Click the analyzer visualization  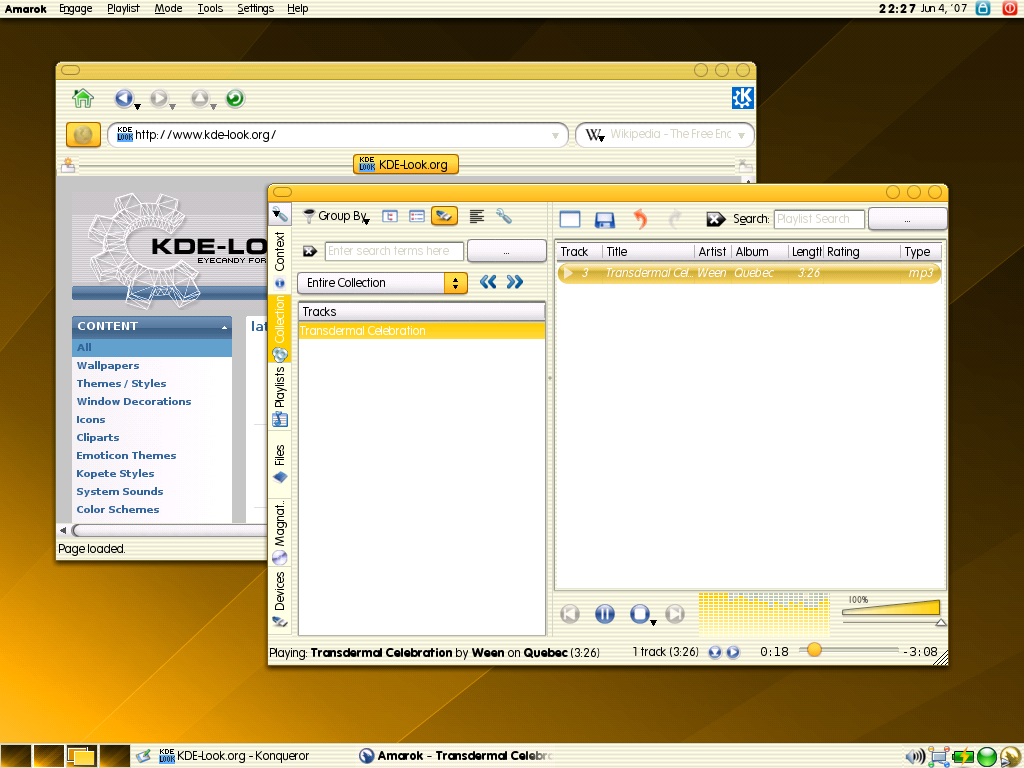pos(763,615)
